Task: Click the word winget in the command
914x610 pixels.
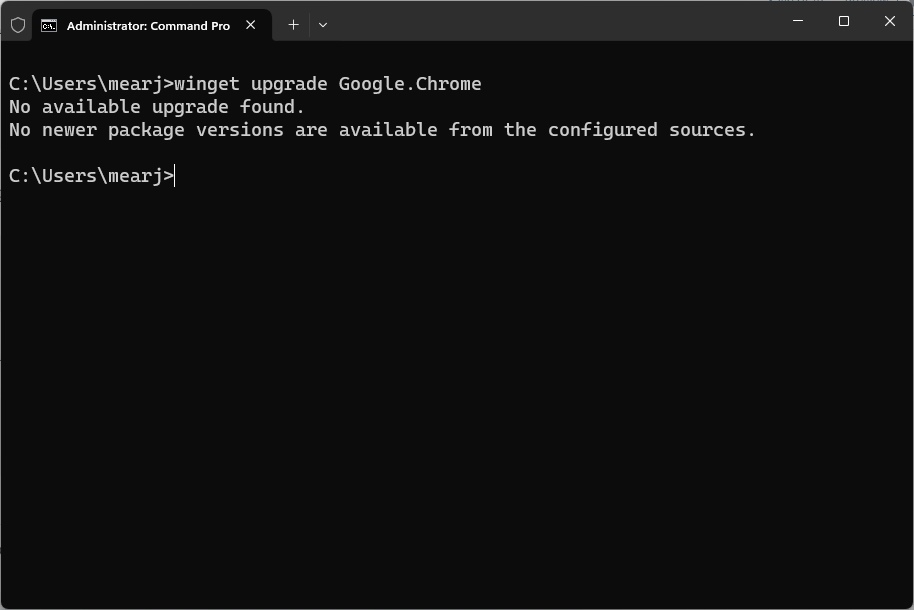Action: click(205, 84)
